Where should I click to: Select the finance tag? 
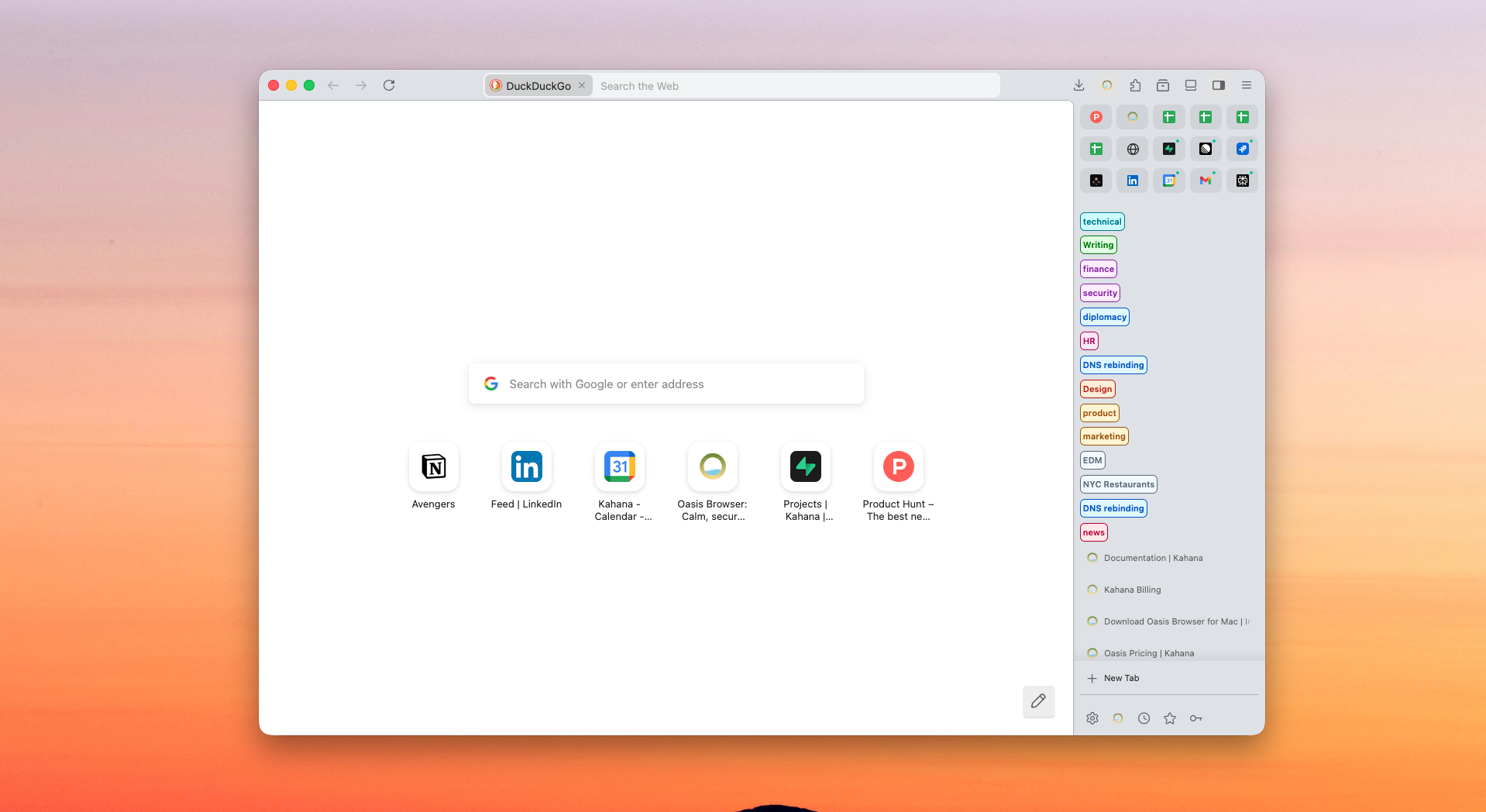click(1098, 269)
